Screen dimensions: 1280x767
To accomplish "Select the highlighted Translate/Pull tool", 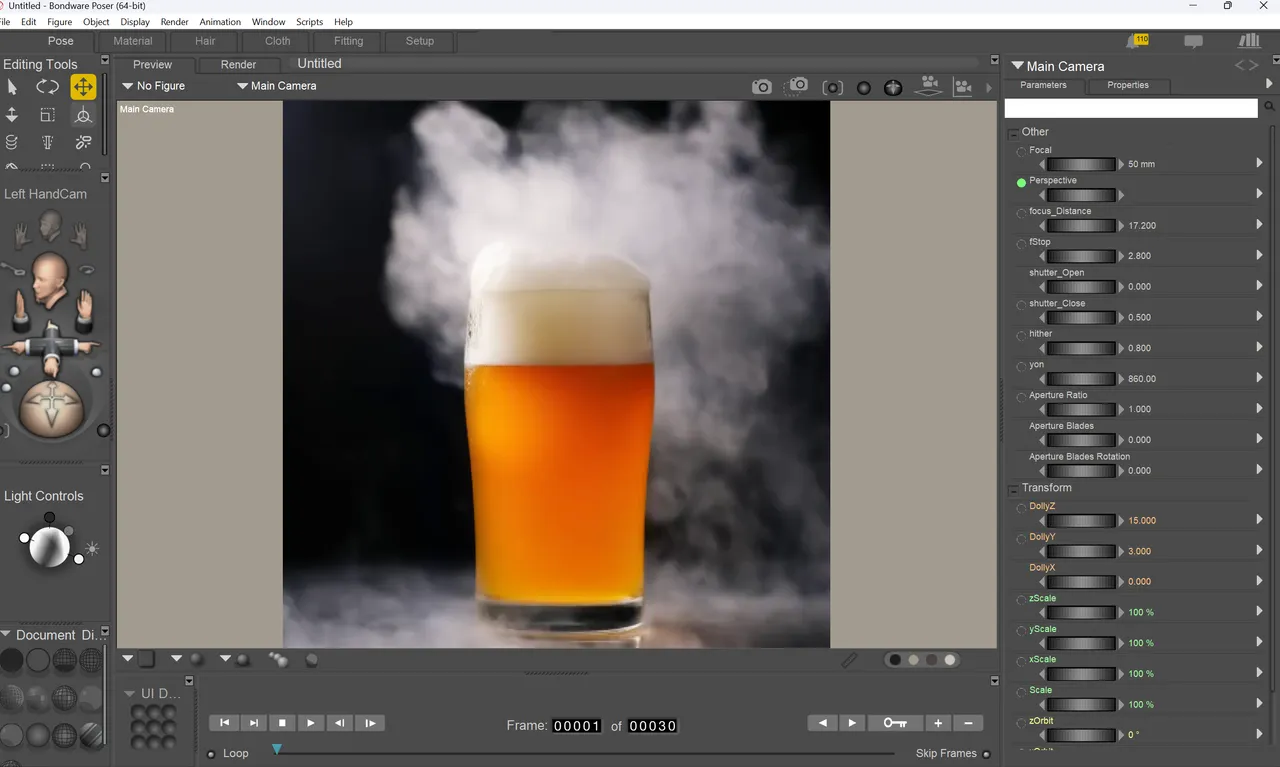I will [x=83, y=88].
